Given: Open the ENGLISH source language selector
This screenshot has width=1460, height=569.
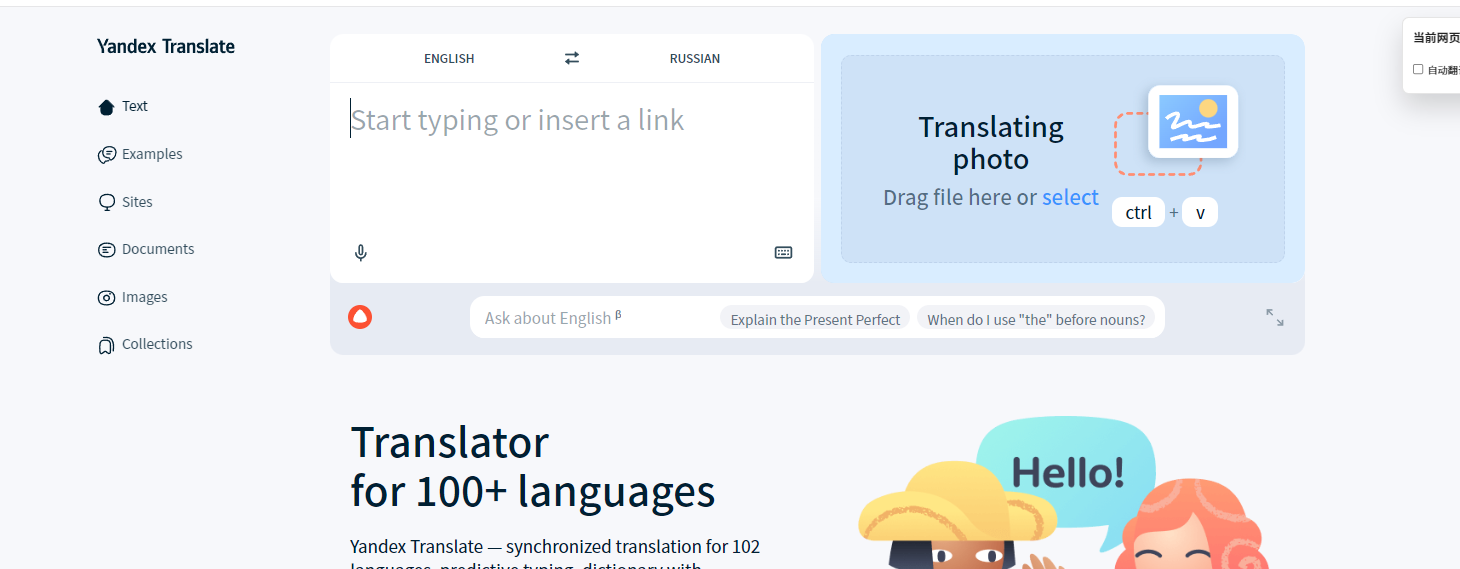Looking at the screenshot, I should click(449, 58).
